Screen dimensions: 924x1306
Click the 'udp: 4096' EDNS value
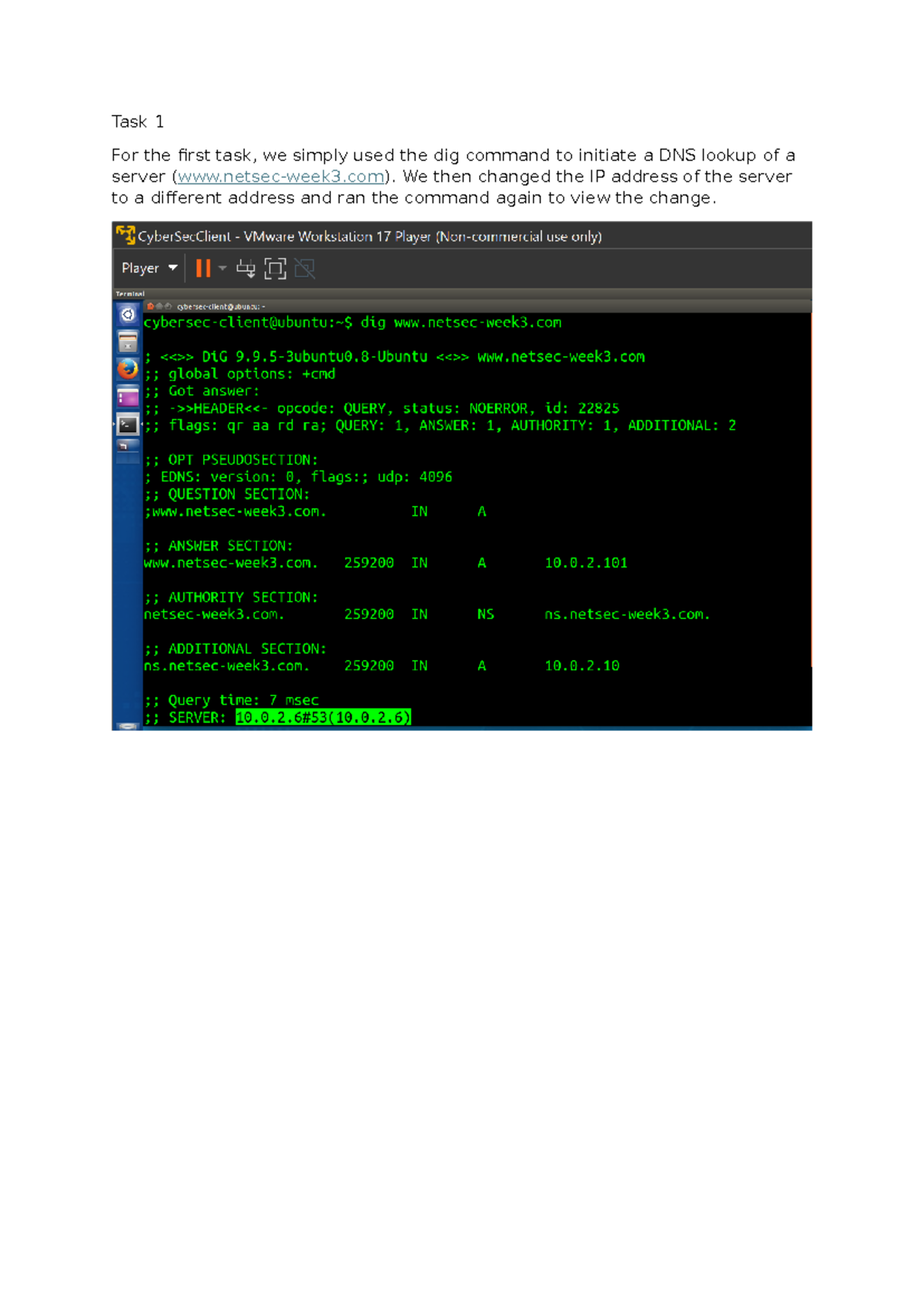pos(415,477)
